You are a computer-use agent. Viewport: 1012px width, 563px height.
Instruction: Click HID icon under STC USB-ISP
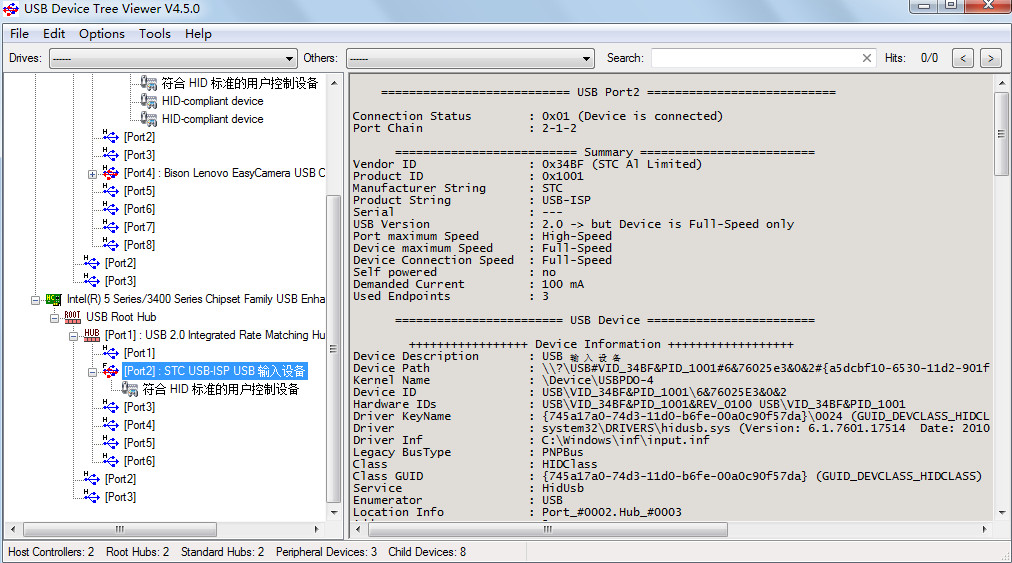click(130, 389)
